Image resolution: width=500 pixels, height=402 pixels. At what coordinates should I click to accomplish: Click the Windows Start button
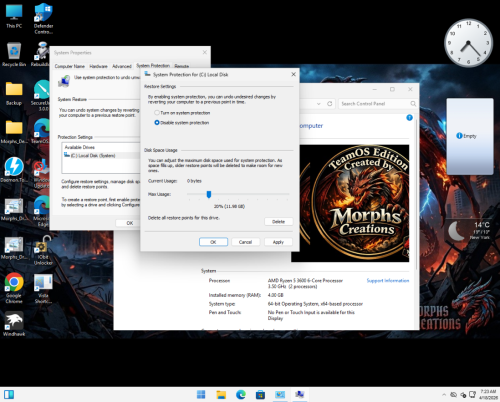(201, 395)
